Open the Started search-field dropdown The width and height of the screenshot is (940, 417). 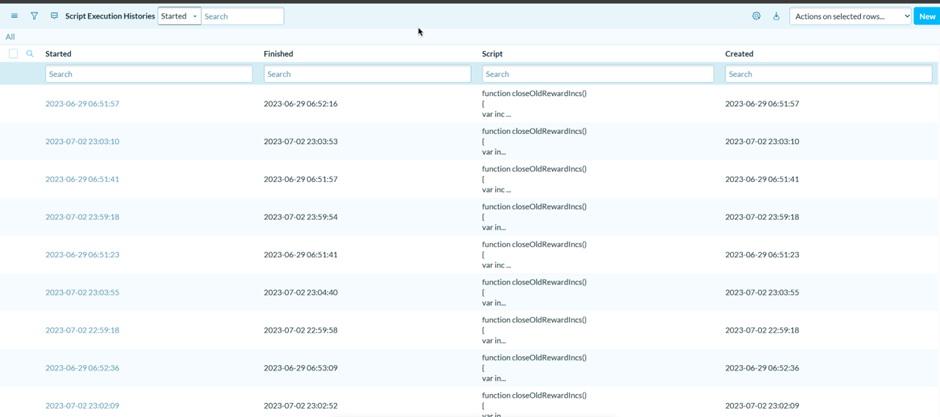179,16
